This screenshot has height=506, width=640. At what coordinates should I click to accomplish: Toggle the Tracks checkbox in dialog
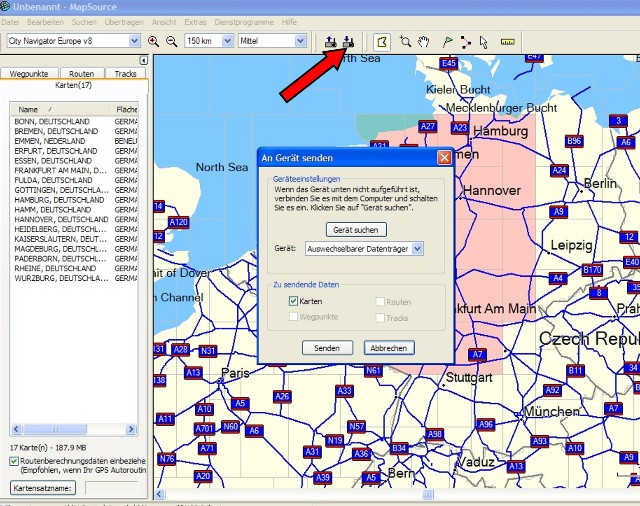[380, 317]
